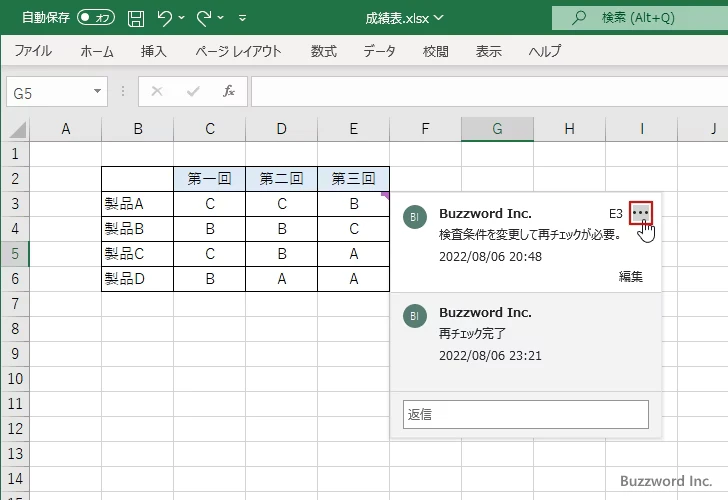
Task: Toggle the AutoSave (自動保存) switch
Action: 96,18
